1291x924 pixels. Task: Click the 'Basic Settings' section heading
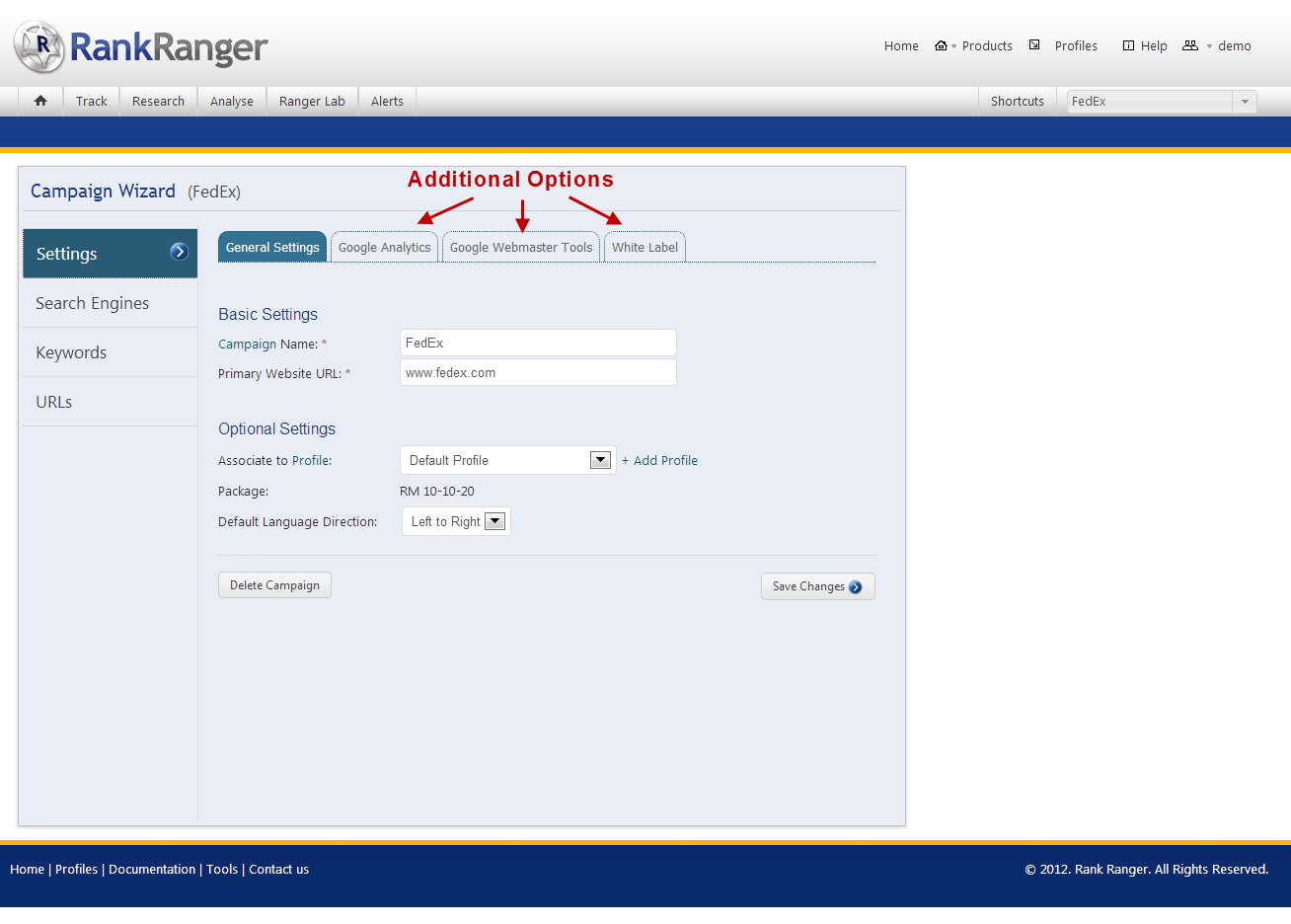tap(267, 314)
